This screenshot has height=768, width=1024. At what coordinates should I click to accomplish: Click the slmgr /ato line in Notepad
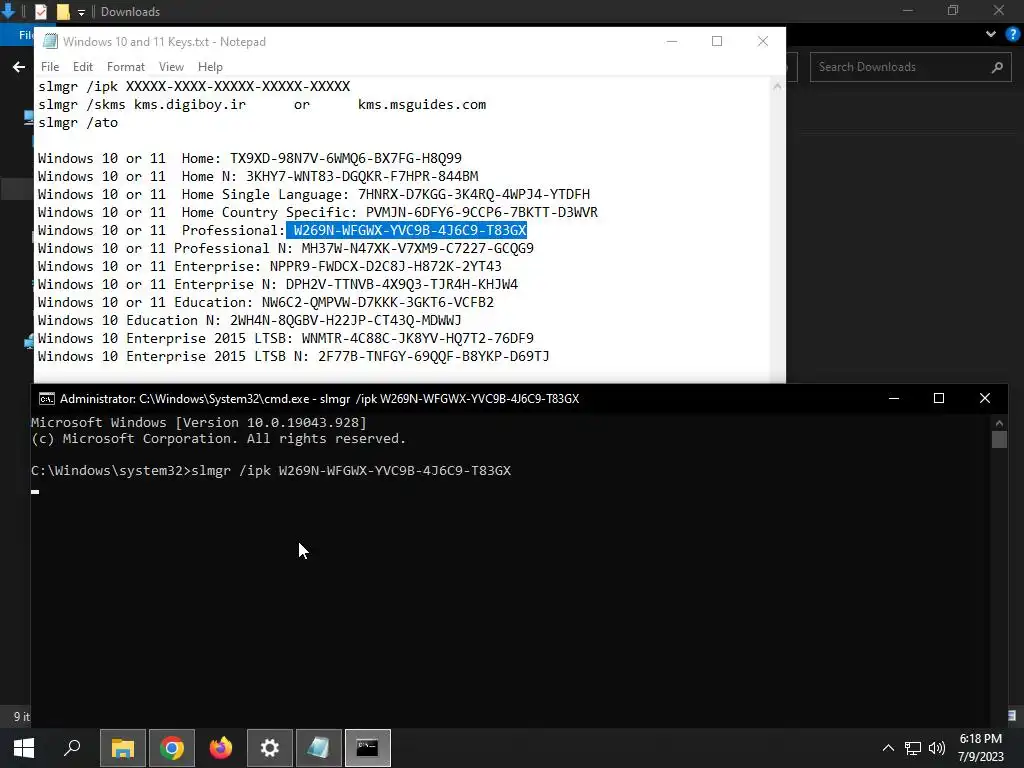point(78,123)
